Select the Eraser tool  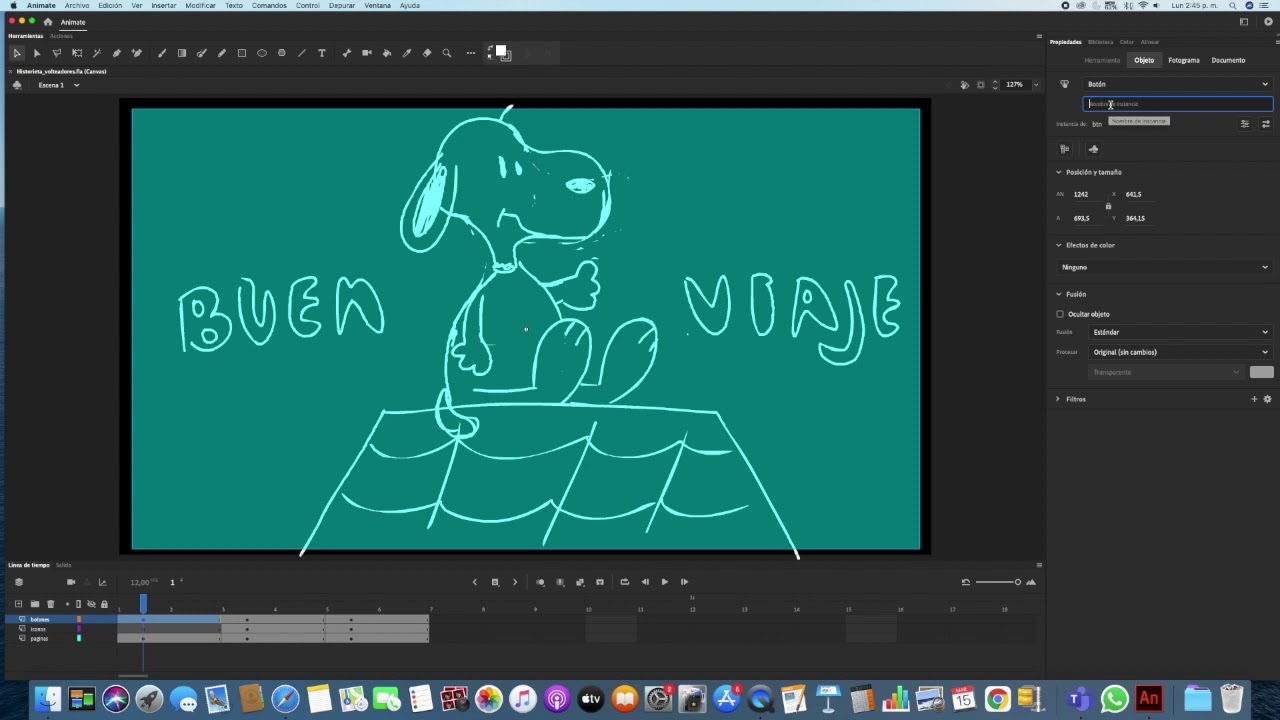point(427,53)
